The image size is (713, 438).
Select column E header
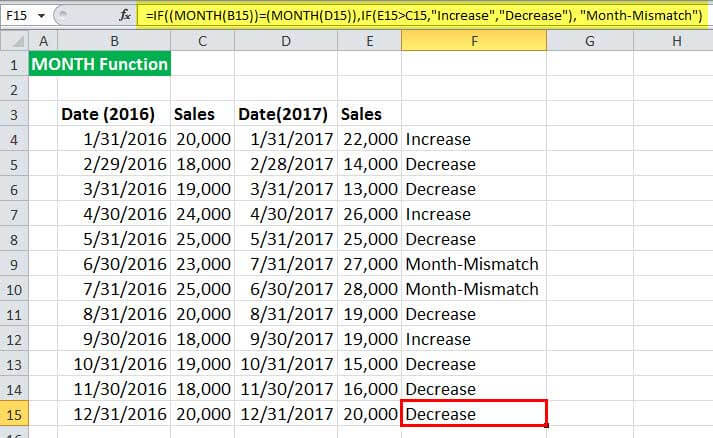click(370, 41)
